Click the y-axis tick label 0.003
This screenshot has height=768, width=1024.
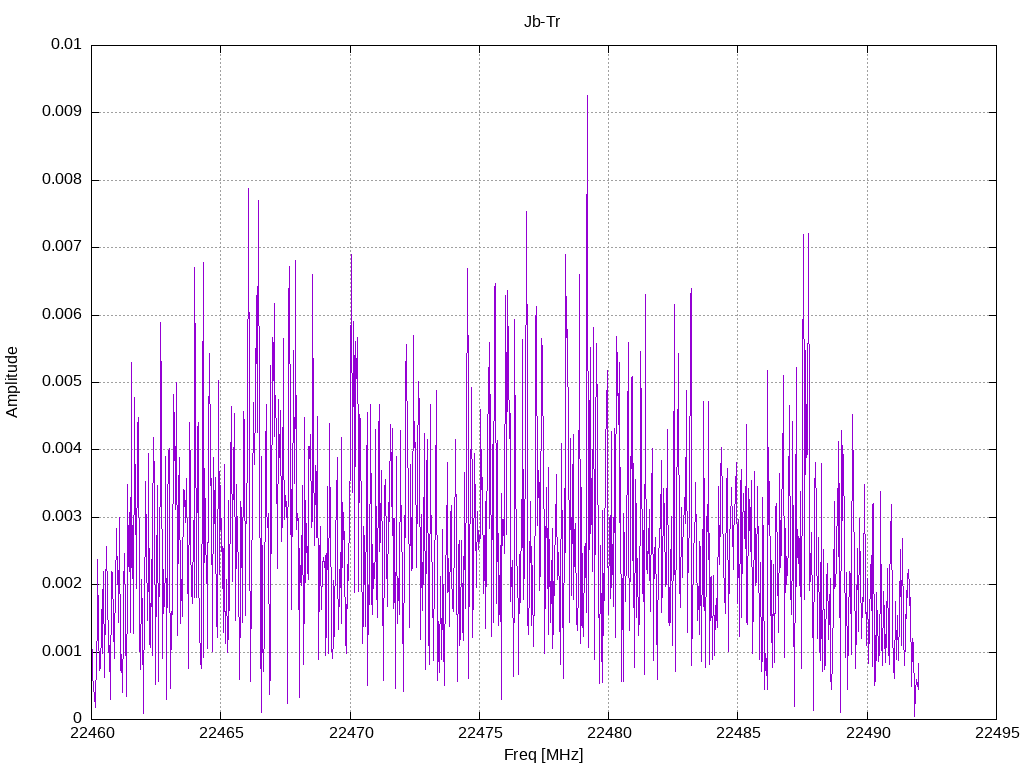coord(62,517)
